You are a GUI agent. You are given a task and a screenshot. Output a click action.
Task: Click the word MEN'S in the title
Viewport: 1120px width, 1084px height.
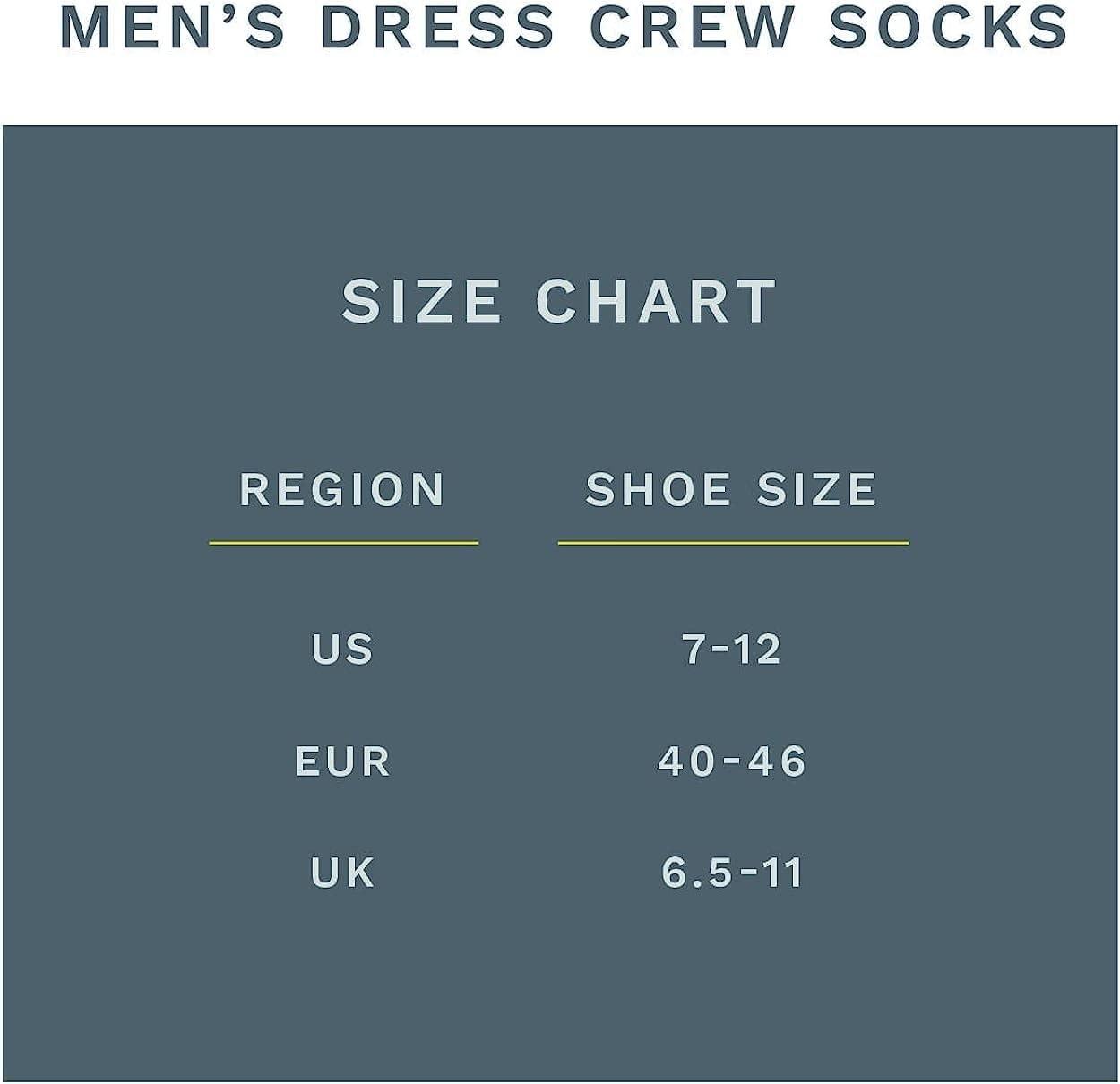(172, 26)
